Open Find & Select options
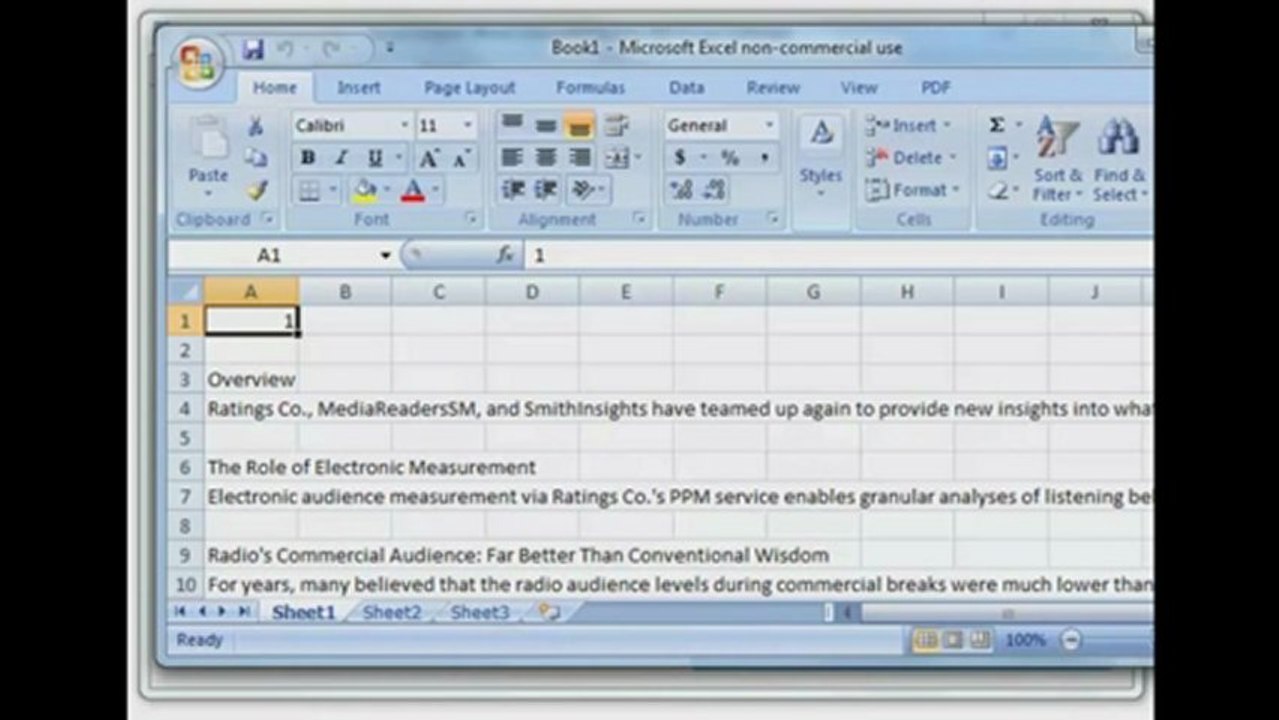Image resolution: width=1279 pixels, height=720 pixels. 1119,158
